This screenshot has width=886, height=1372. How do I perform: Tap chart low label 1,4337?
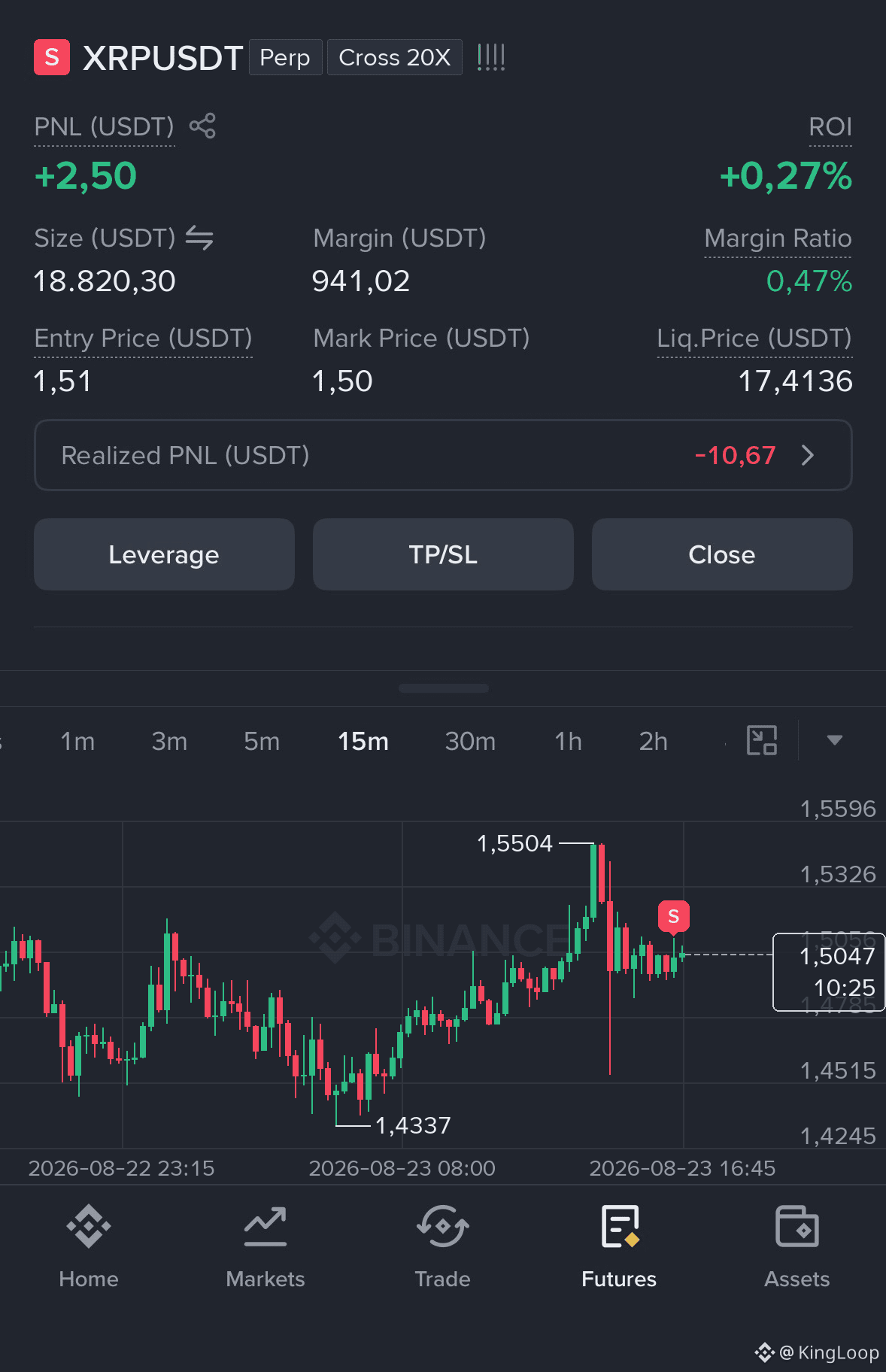413,1125
